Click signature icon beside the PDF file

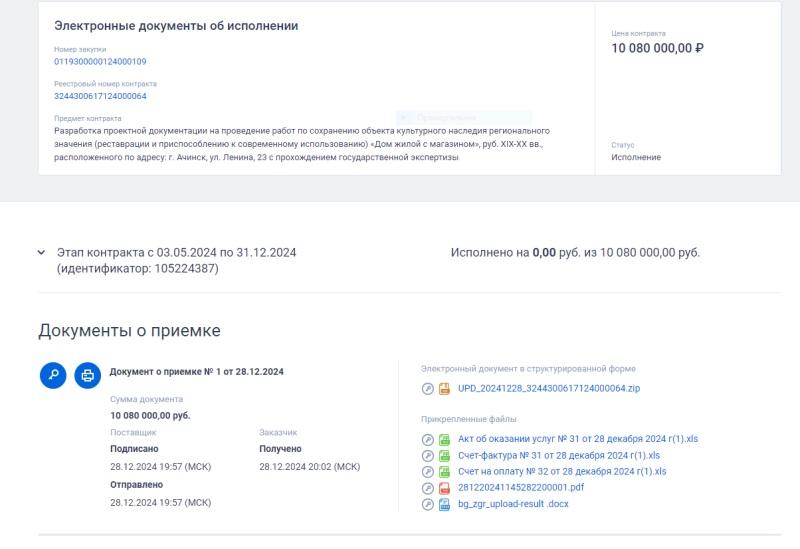[428, 488]
